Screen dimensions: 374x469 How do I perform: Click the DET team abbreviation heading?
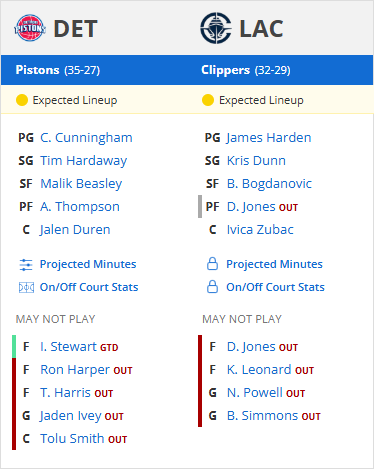tap(76, 28)
